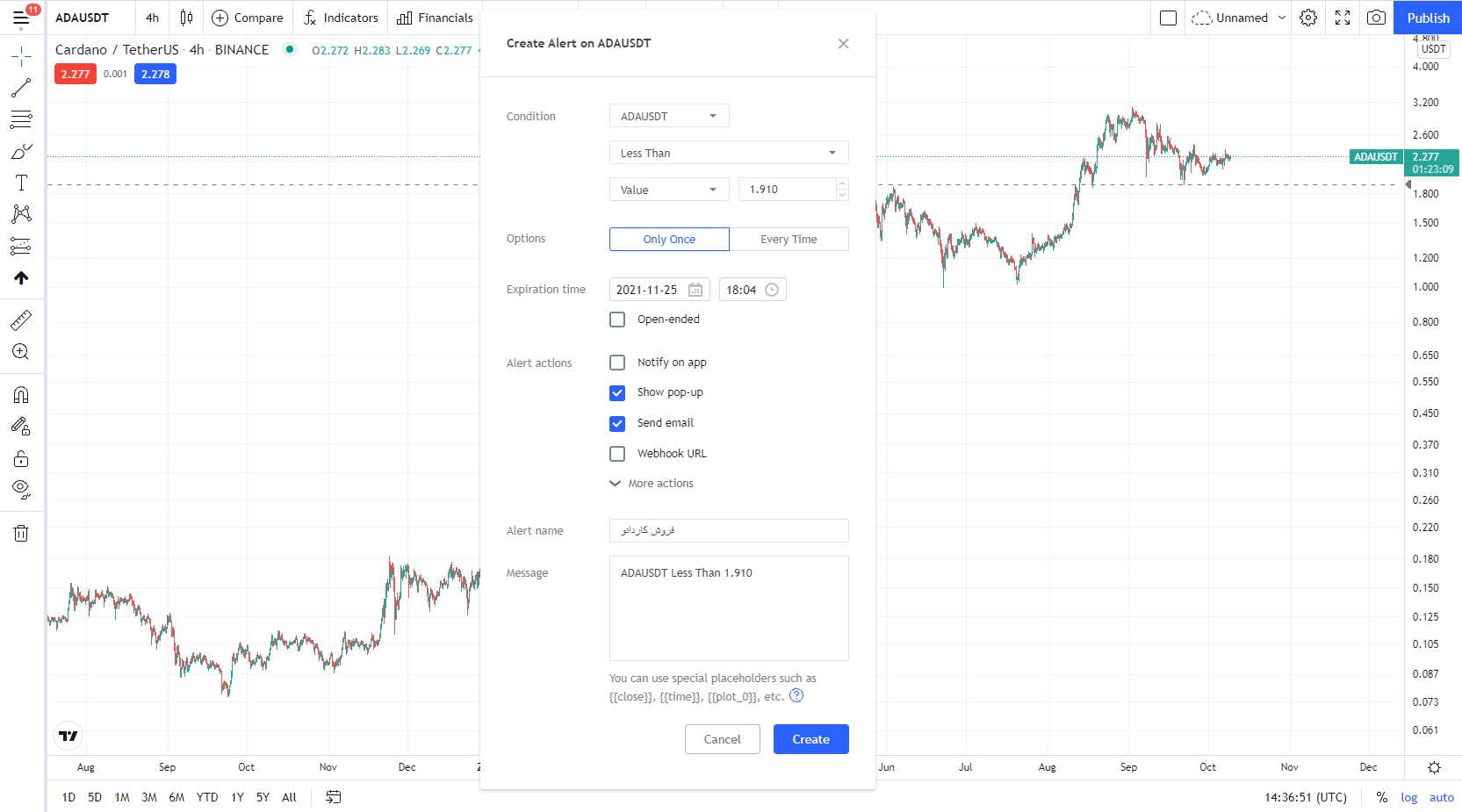Select the 6M date range
1462x812 pixels.
(176, 797)
